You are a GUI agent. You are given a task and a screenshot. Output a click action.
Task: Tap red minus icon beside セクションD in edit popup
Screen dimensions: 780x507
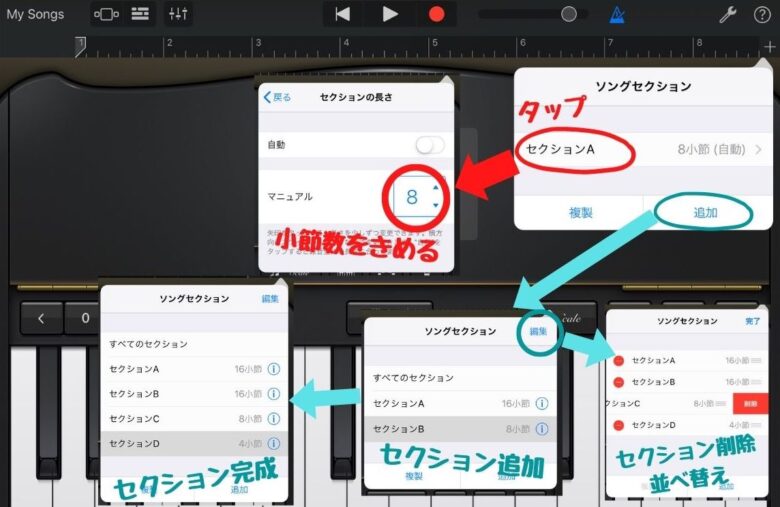click(x=618, y=425)
